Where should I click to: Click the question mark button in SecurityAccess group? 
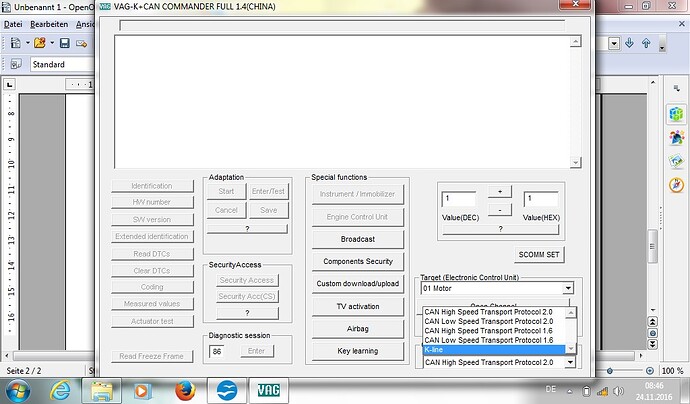point(247,313)
